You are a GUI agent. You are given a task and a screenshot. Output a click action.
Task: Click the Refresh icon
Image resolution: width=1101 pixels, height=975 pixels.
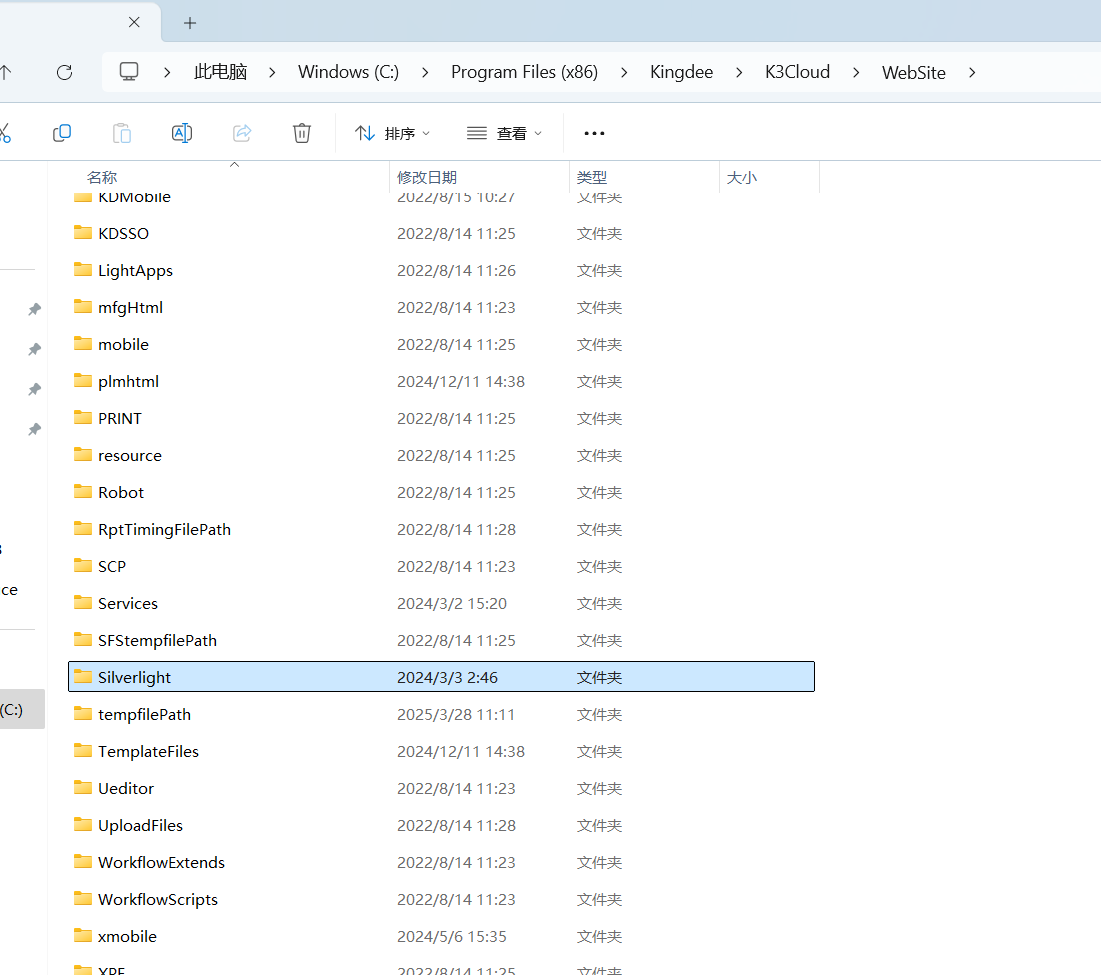(65, 72)
